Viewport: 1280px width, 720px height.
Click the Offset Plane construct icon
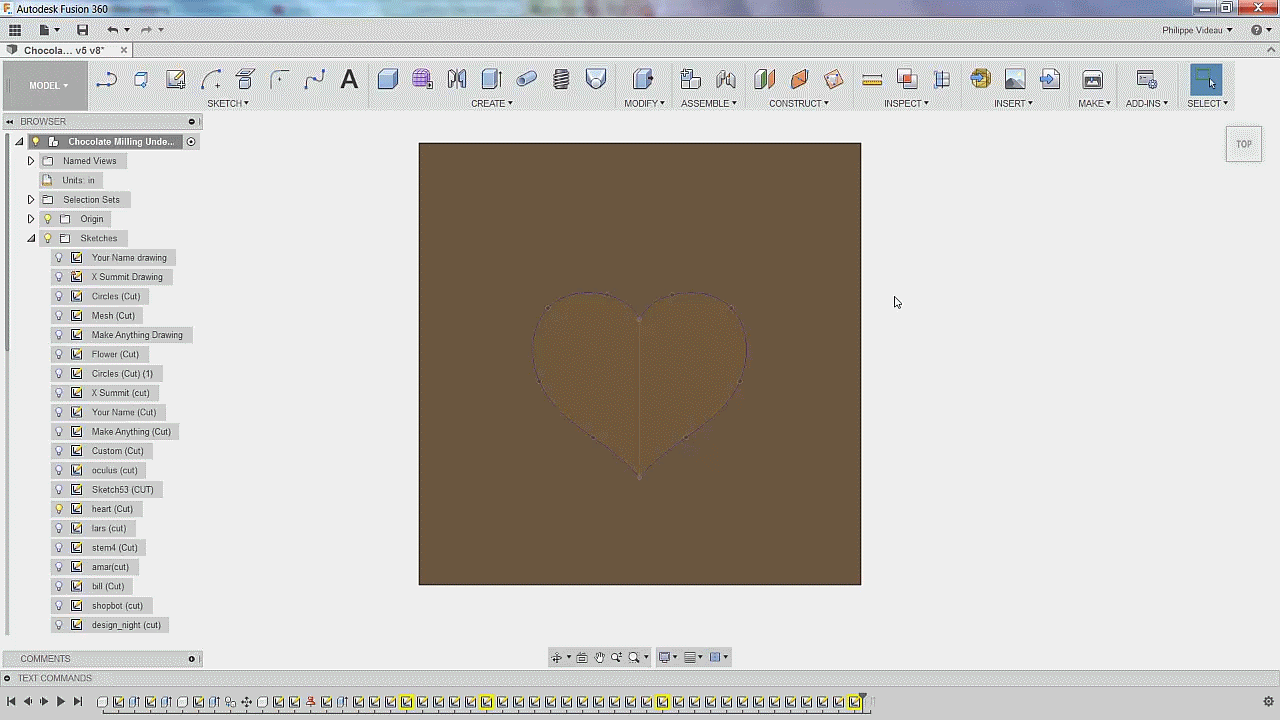(765, 80)
